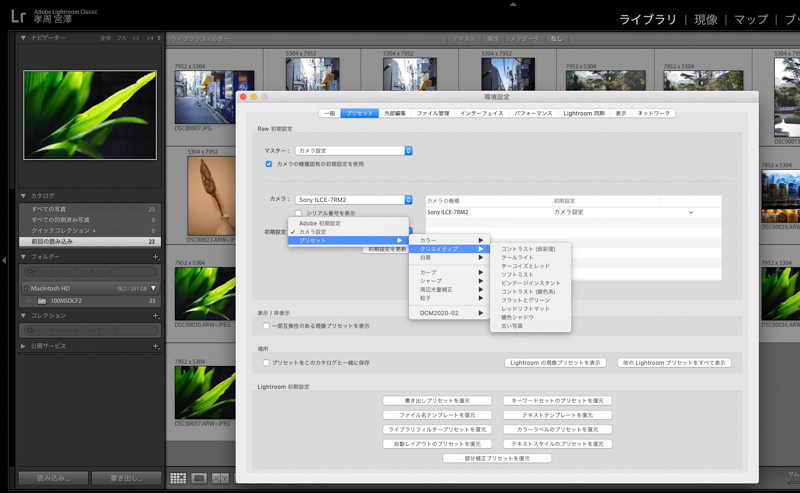Add a new collection with plus icon
Viewport: 800px width, 493px height.
pyautogui.click(x=155, y=315)
